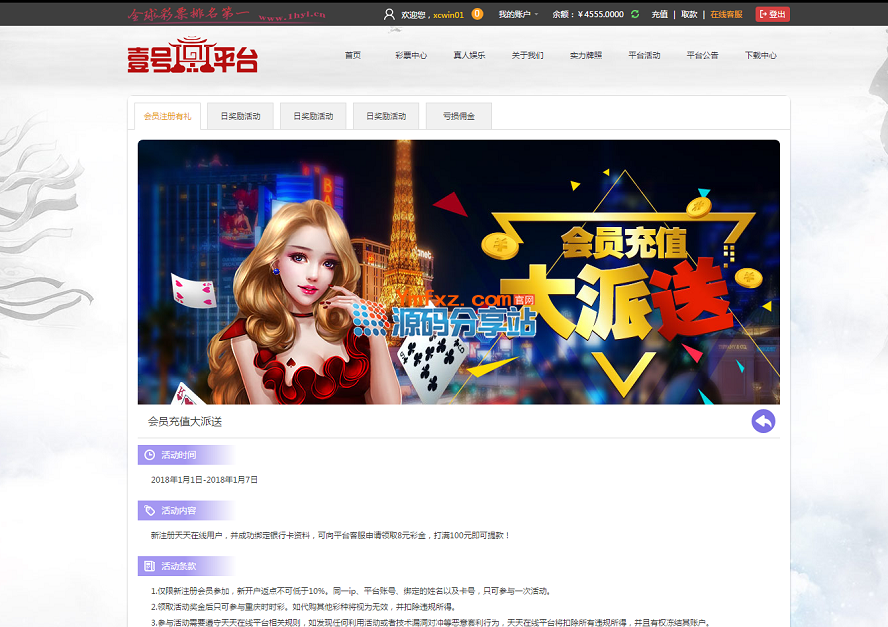Screen dimensions: 888x627
Task: Click the user profile icon beside the welcome text
Action: pos(389,14)
